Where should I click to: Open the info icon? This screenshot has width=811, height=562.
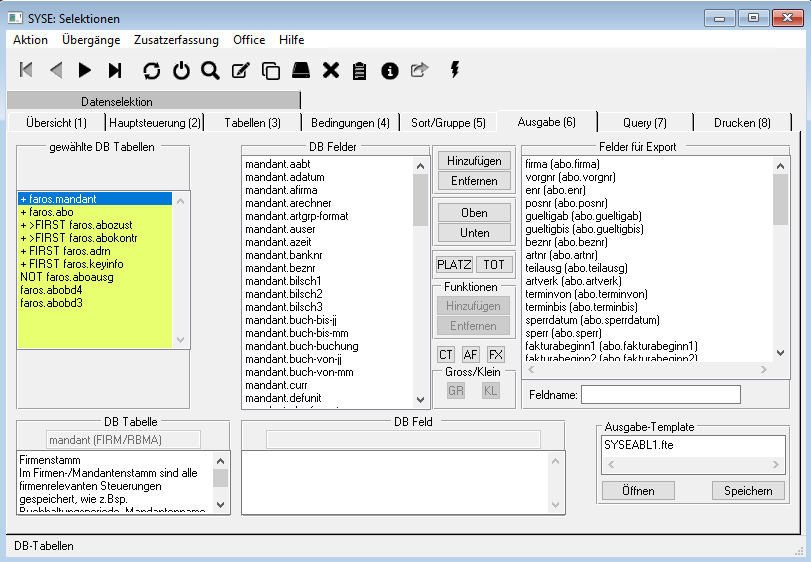[389, 70]
